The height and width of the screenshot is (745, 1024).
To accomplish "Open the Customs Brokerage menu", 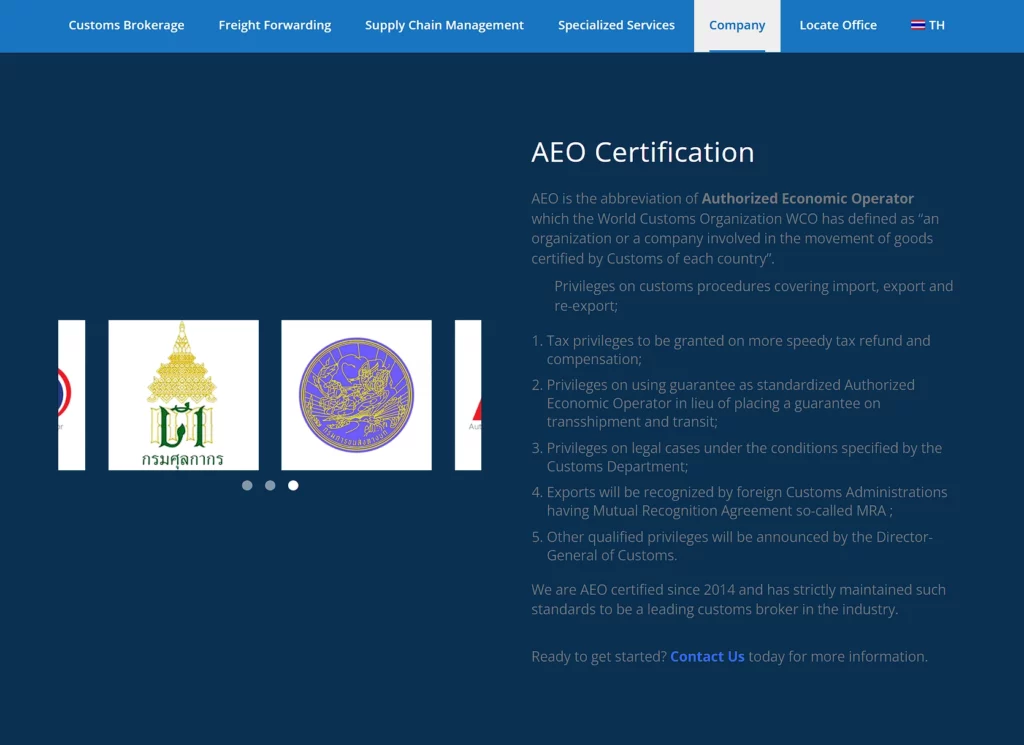I will coord(126,25).
